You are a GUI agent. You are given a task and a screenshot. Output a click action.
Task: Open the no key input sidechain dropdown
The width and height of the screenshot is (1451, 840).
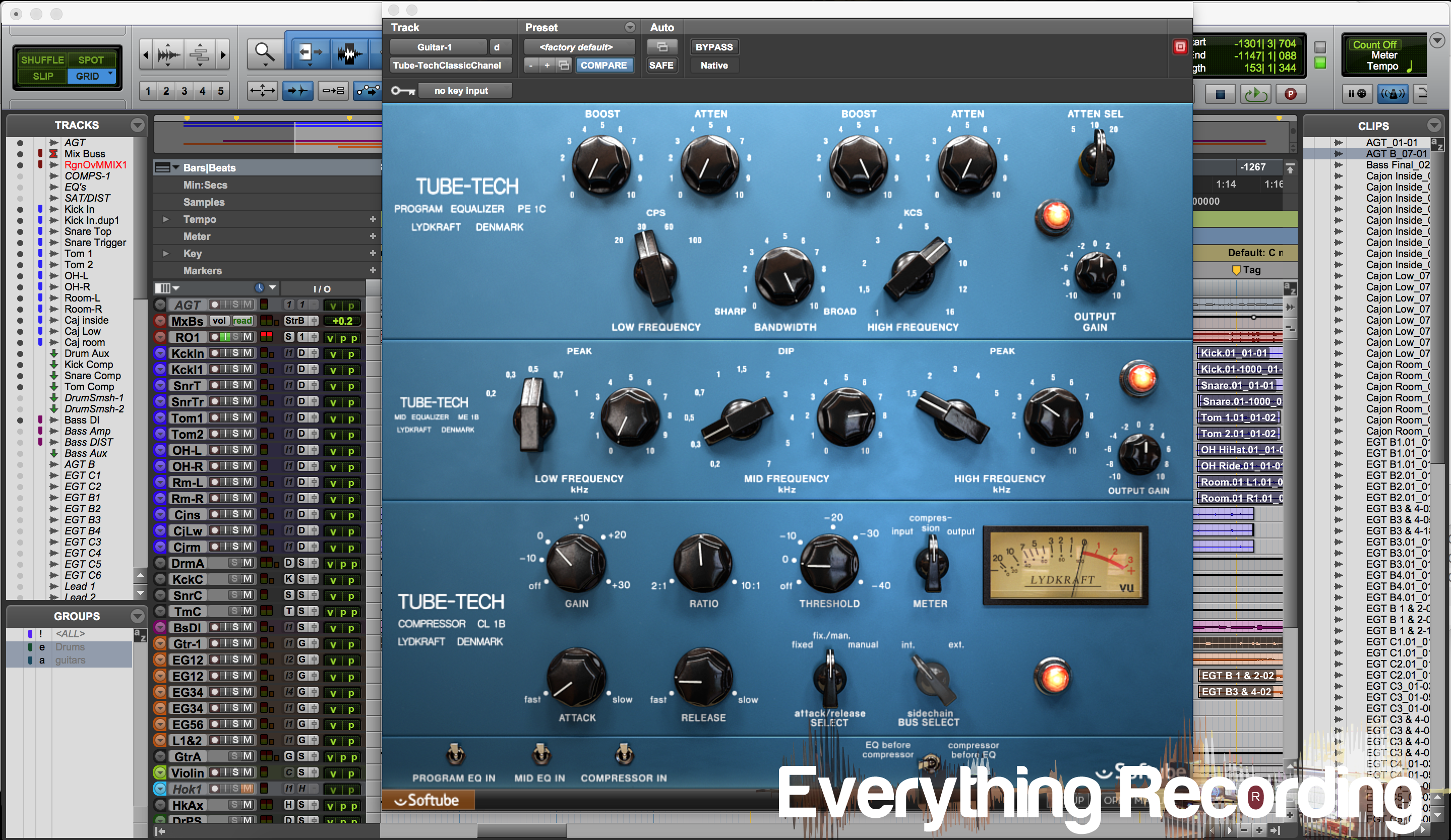465,90
